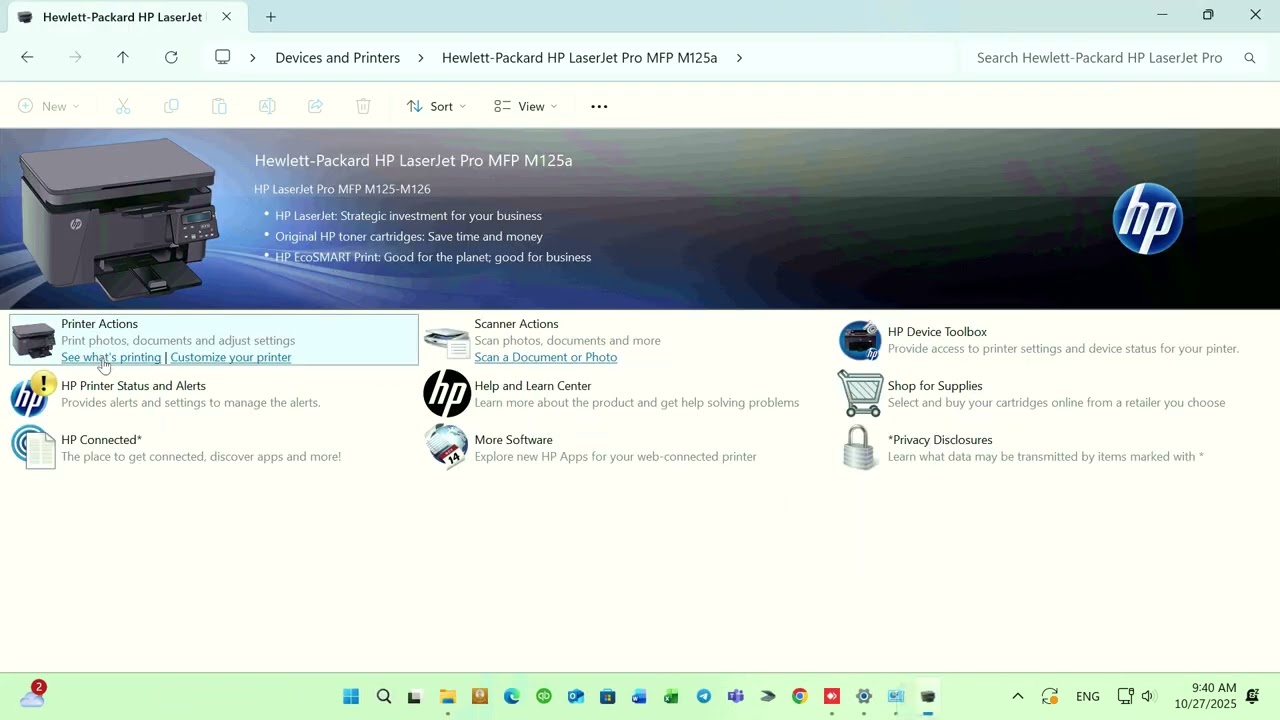This screenshot has width=1280, height=720.
Task: Click the HP Connected* title
Action: pyautogui.click(x=101, y=440)
